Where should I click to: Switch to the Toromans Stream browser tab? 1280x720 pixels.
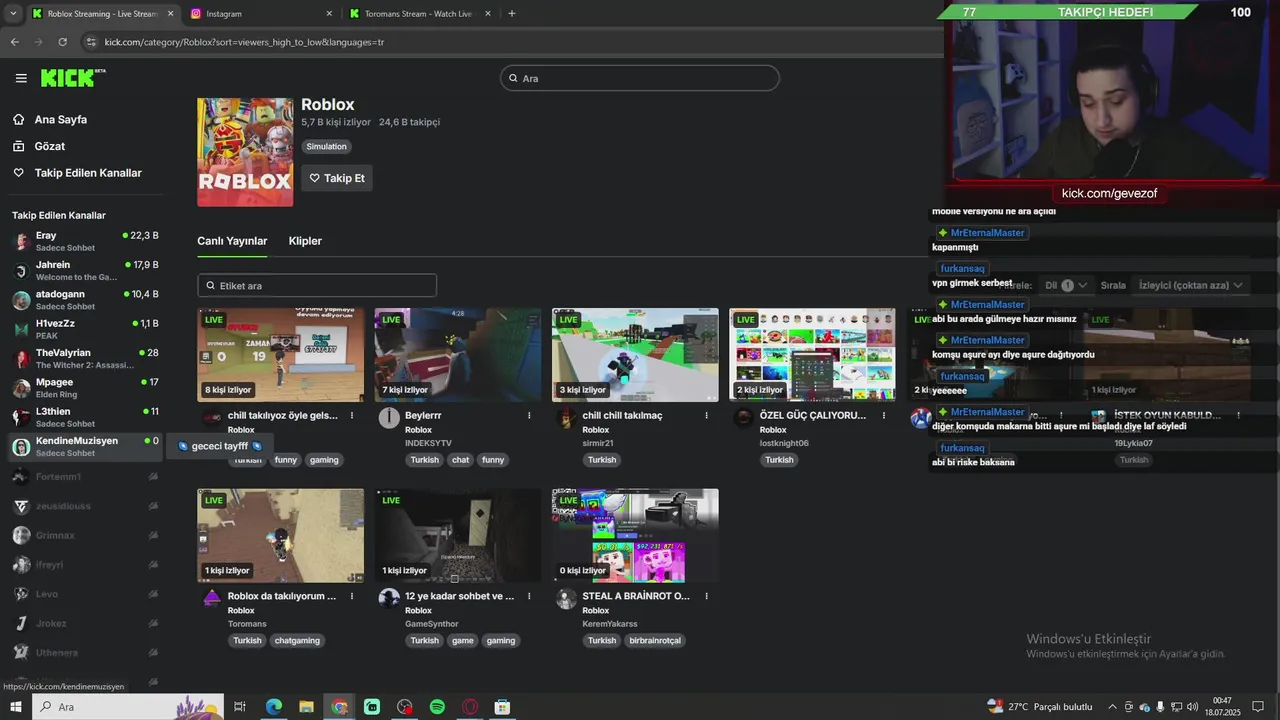(x=419, y=14)
